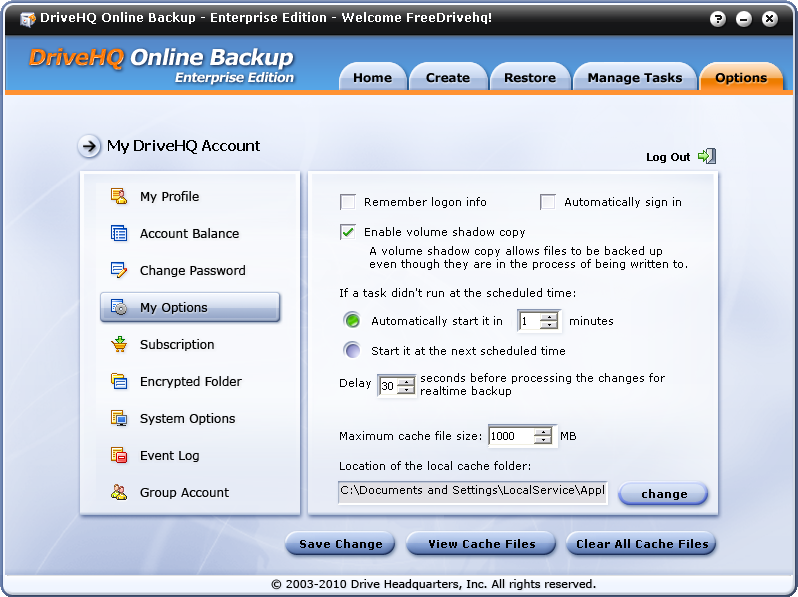Select My Options in the sidebar
Viewport: 798px width, 597px height.
(x=189, y=307)
